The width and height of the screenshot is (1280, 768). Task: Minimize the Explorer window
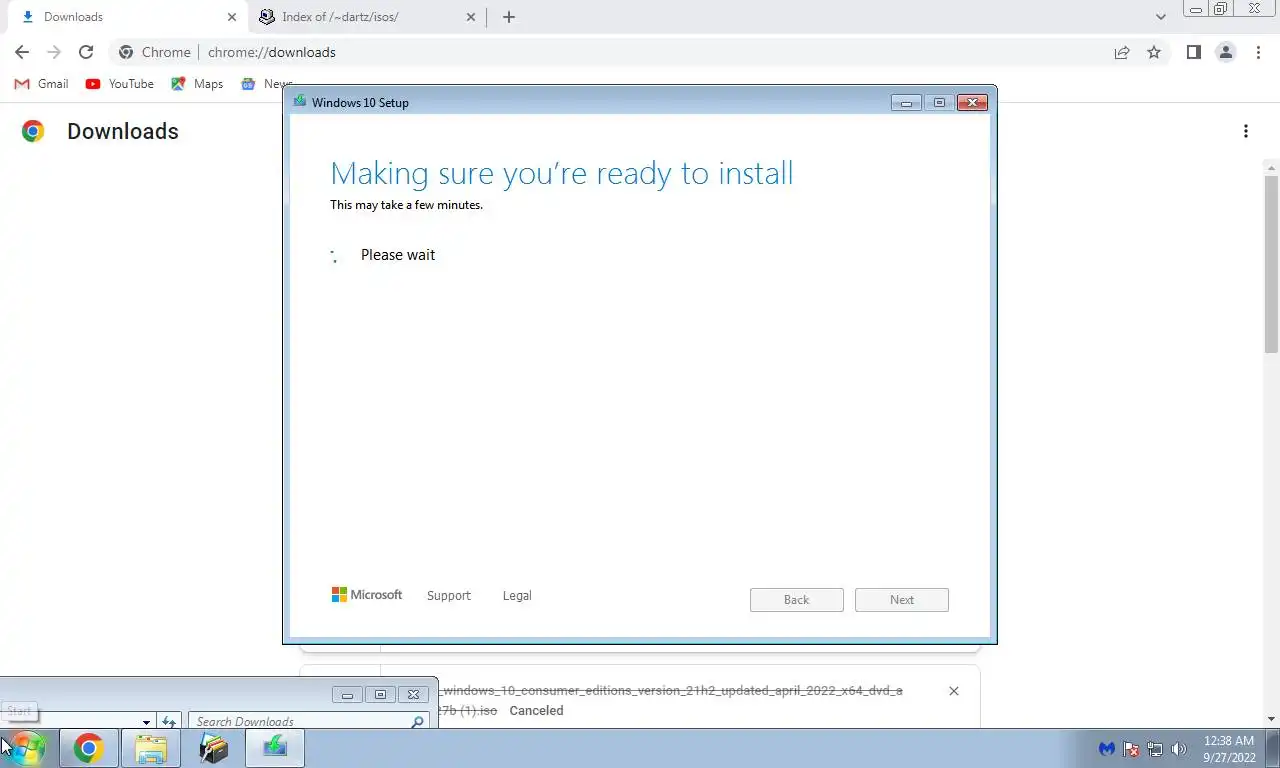[x=348, y=694]
